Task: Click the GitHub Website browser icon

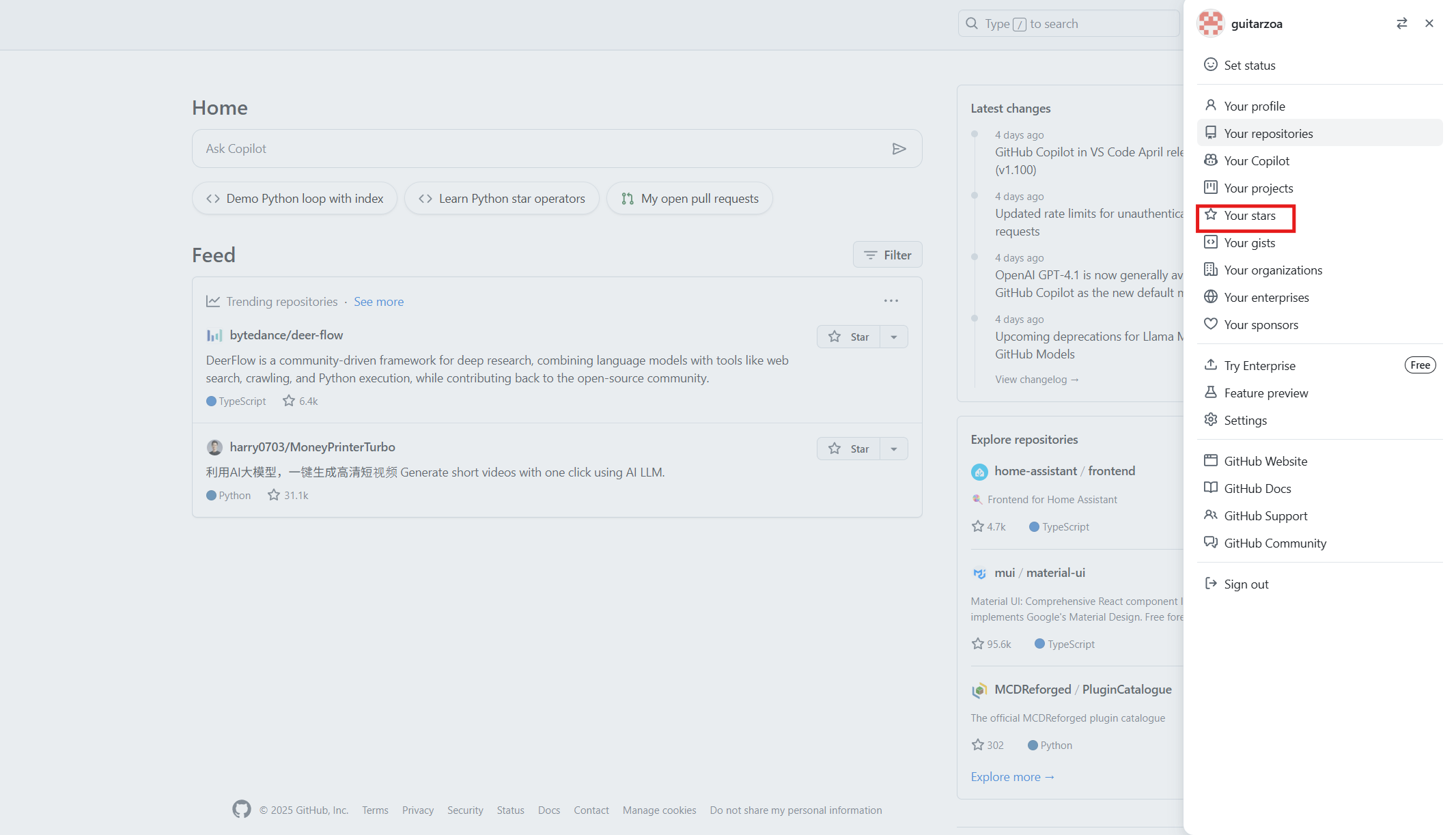Action: (x=1210, y=461)
